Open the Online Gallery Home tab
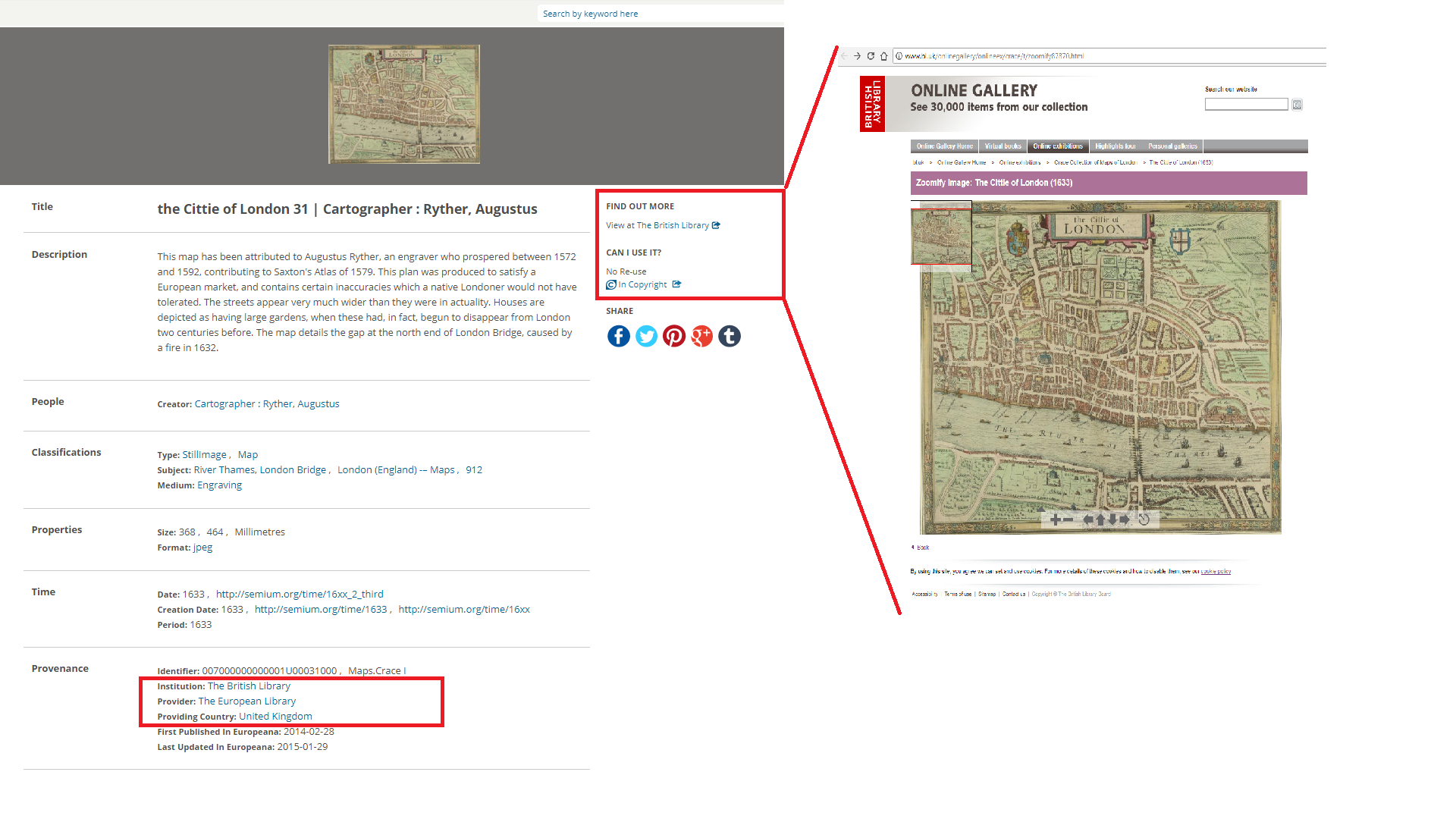Viewport: 1456px width, 819px height. click(944, 146)
